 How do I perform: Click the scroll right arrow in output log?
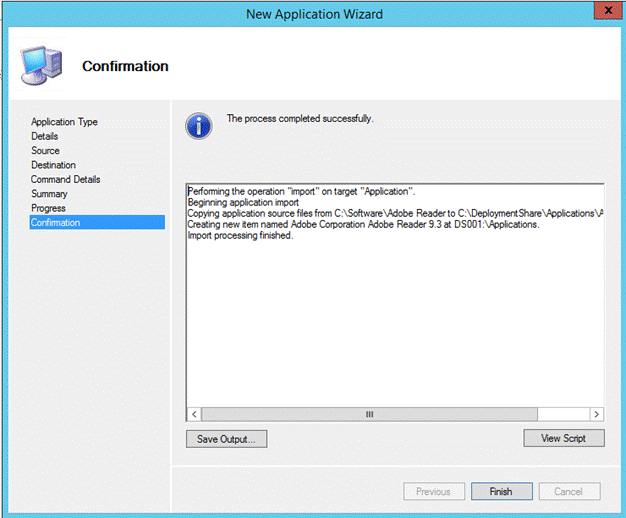(596, 414)
